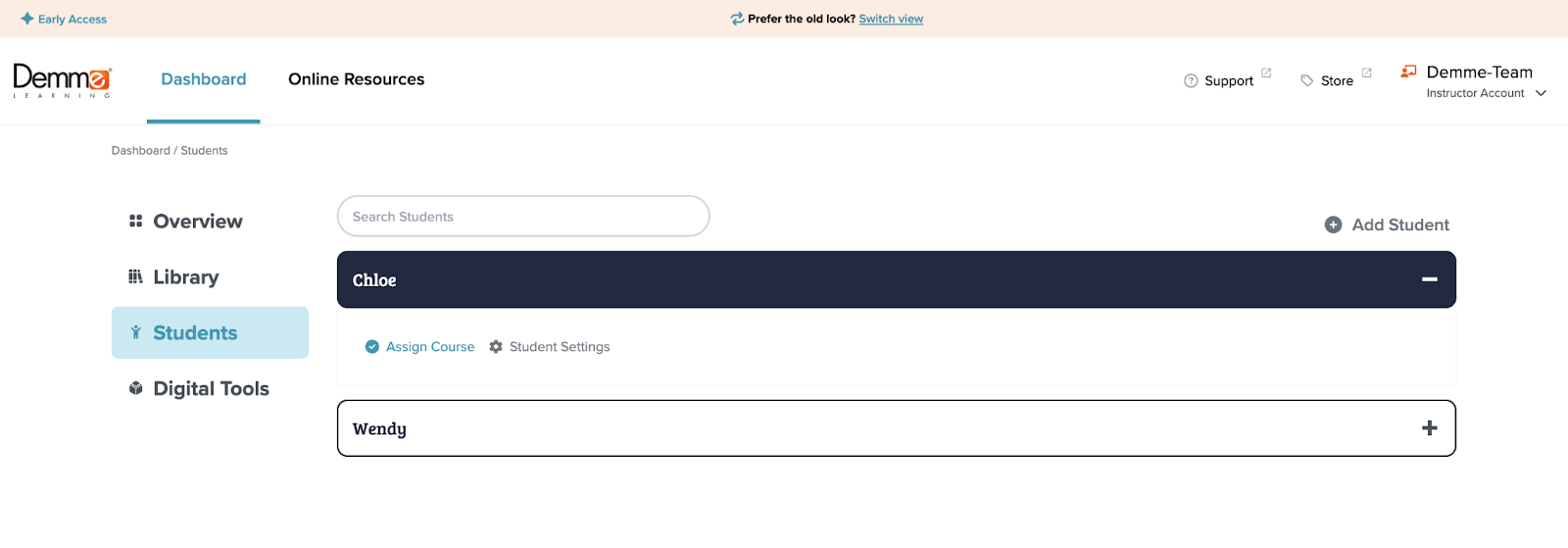Click the Support question mark icon
This screenshot has height=548, width=1568.
coord(1191,80)
